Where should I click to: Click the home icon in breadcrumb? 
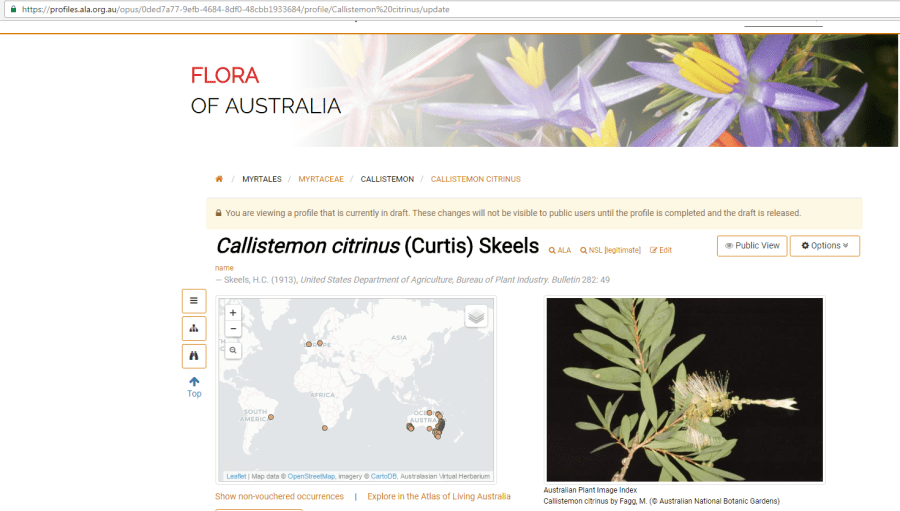pyautogui.click(x=219, y=179)
